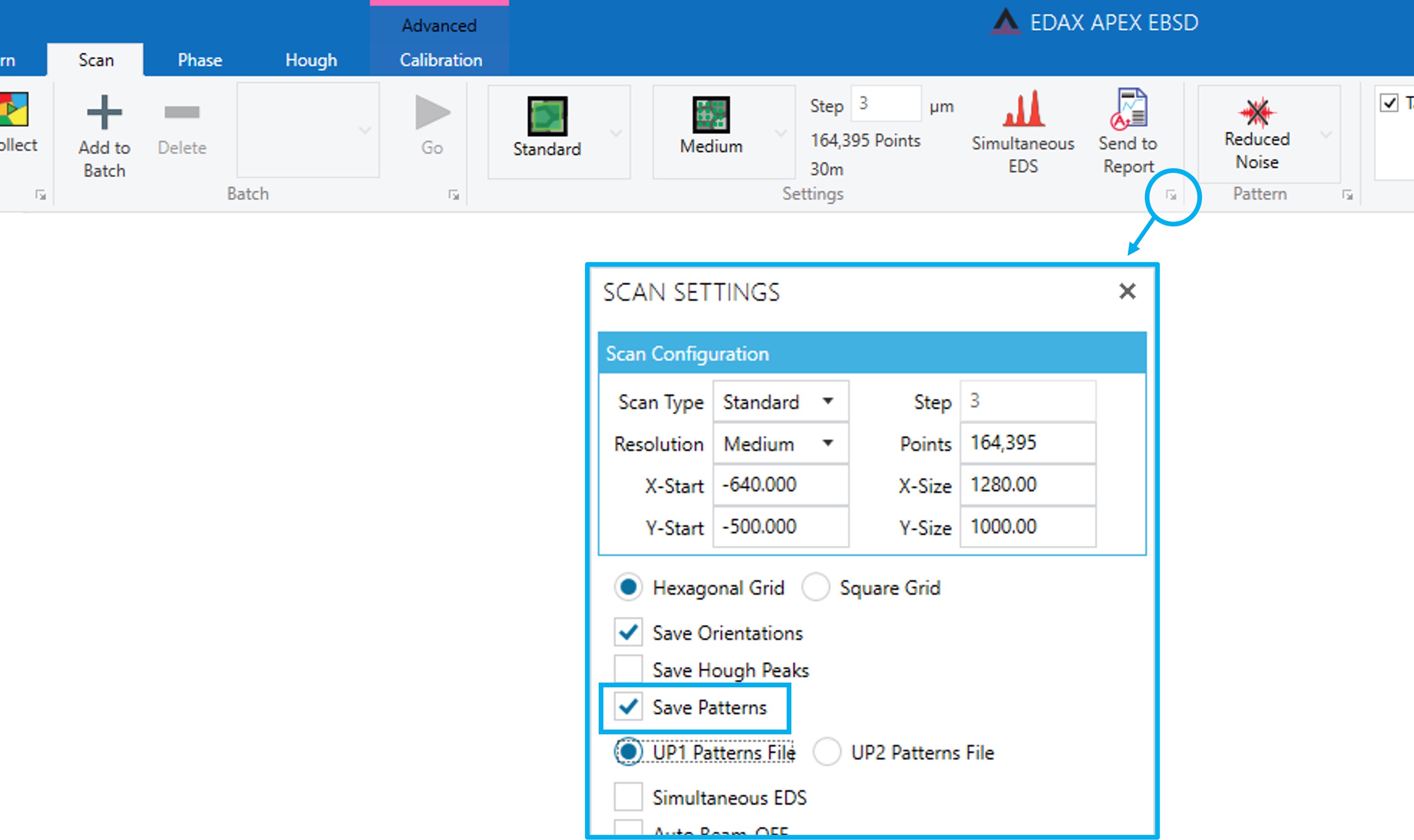Open the Scan Type dropdown
Screen dimensions: 1414x840
tap(829, 402)
